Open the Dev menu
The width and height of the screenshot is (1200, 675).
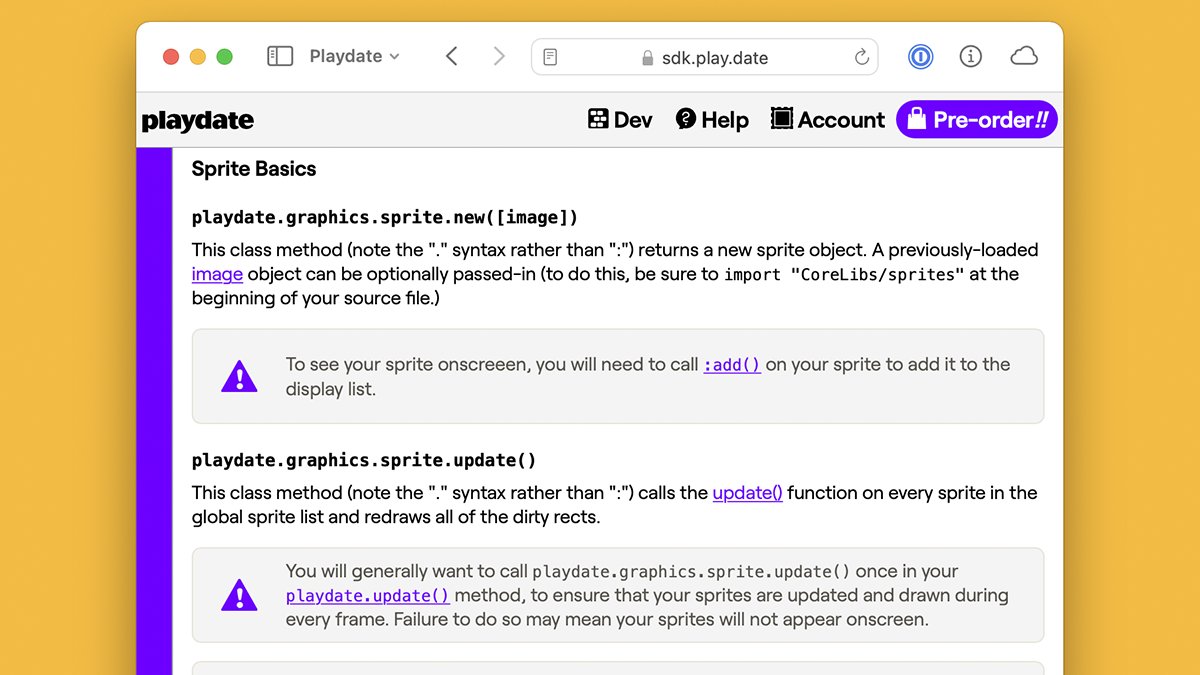pos(620,120)
